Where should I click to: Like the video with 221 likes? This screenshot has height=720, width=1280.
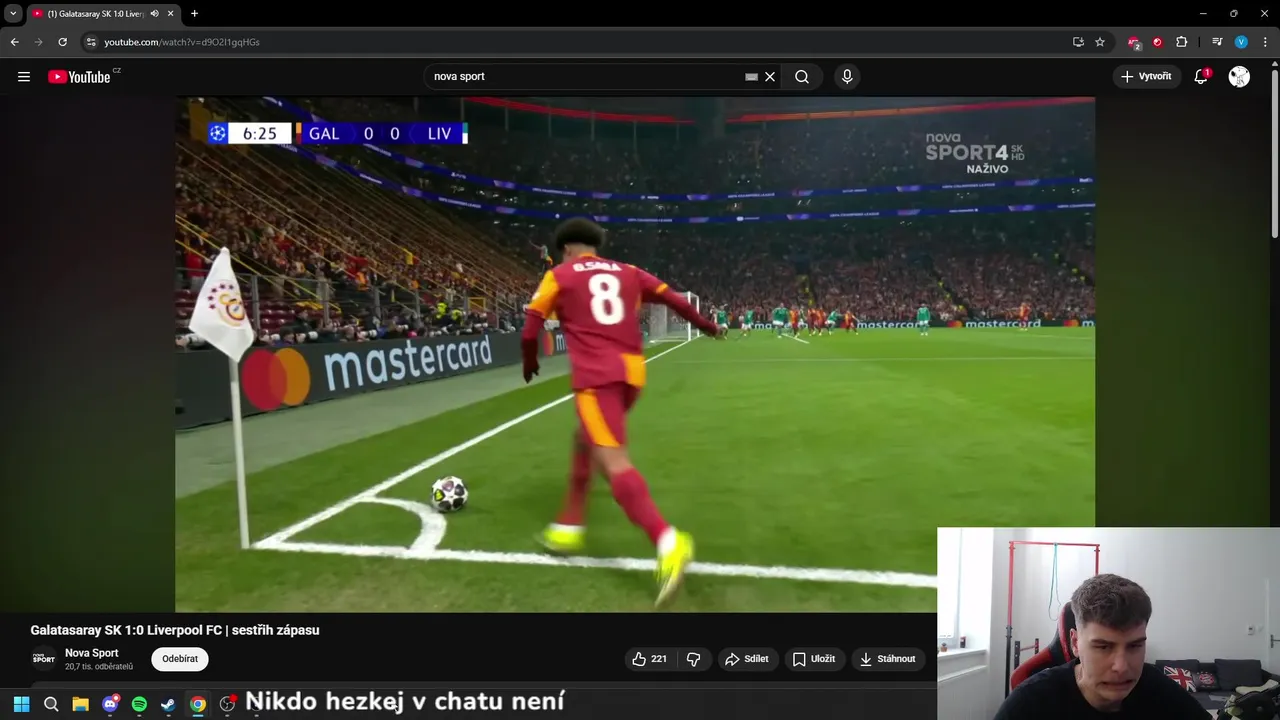click(x=650, y=659)
